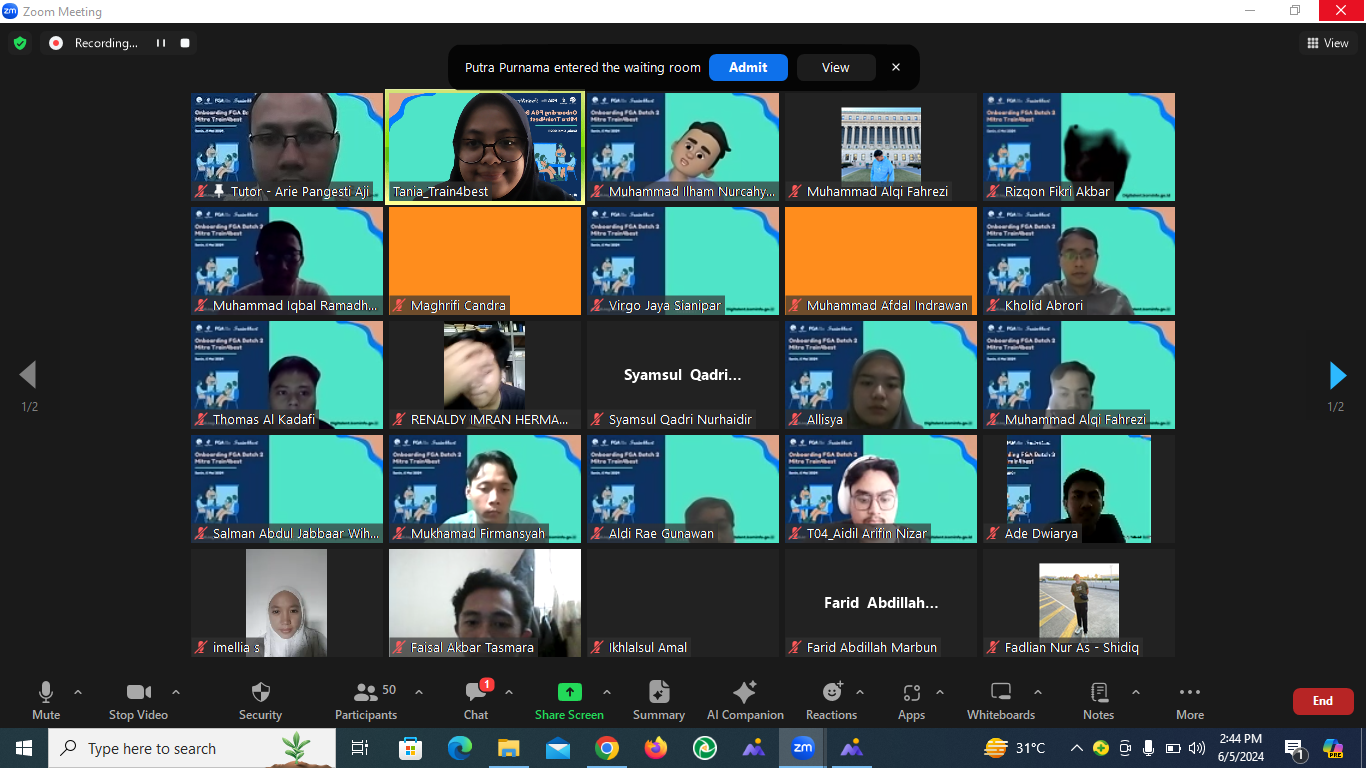Open the Participants panel
Viewport: 1366px width, 768px height.
[366, 692]
